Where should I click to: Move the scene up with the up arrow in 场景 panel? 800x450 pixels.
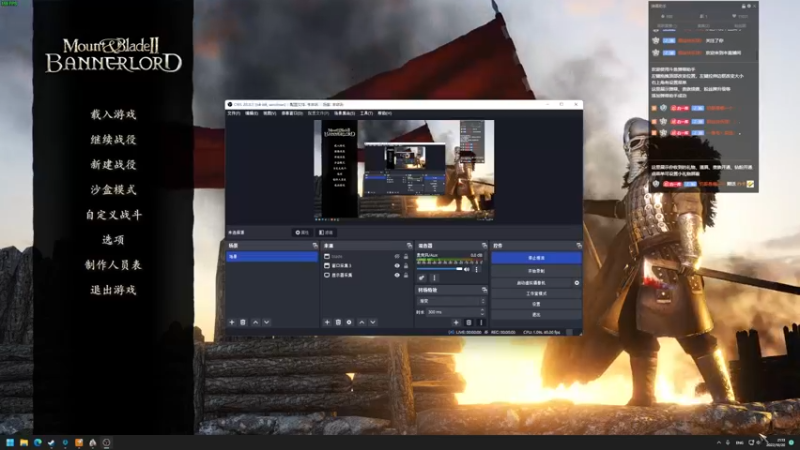pos(256,322)
